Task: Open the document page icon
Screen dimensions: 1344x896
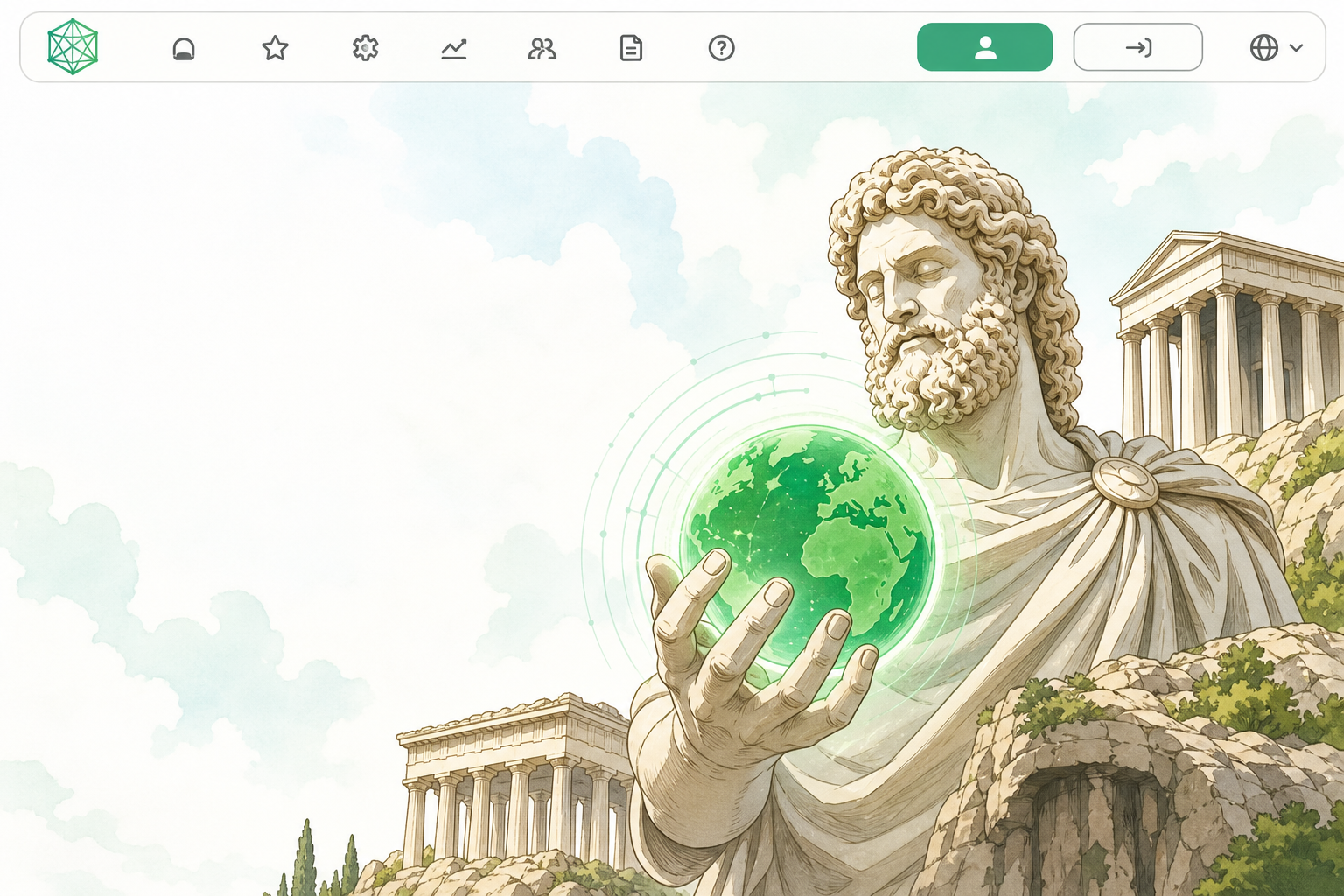Action: (631, 48)
